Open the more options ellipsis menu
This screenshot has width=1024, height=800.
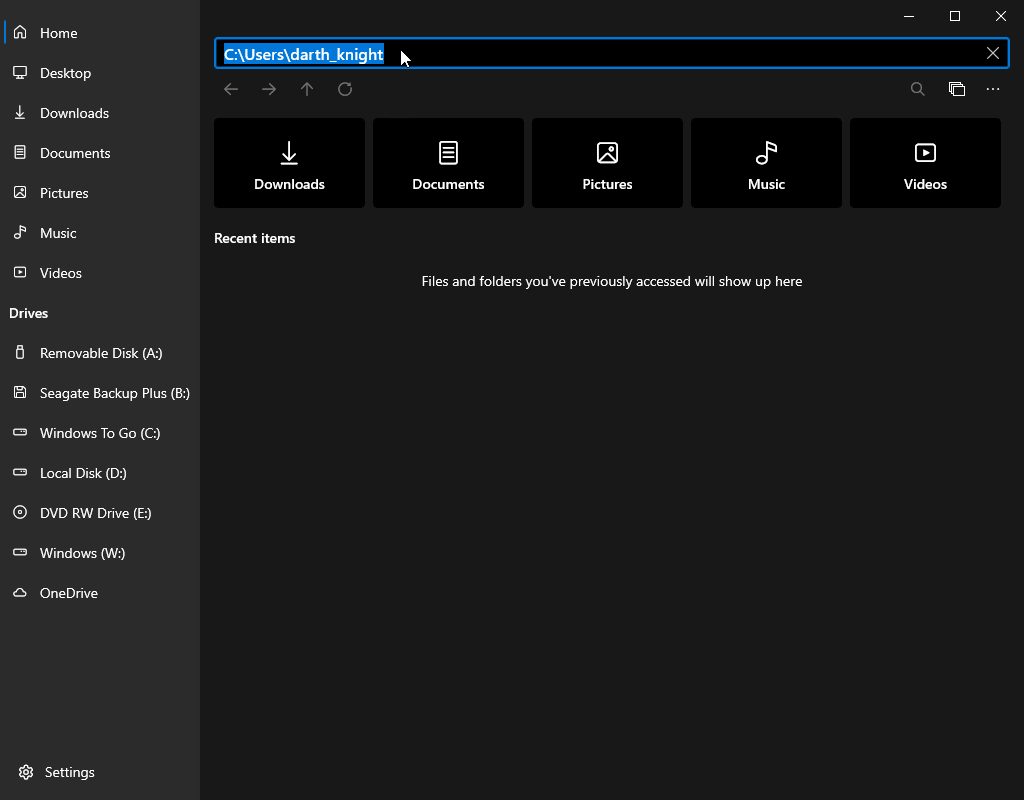pos(993,89)
